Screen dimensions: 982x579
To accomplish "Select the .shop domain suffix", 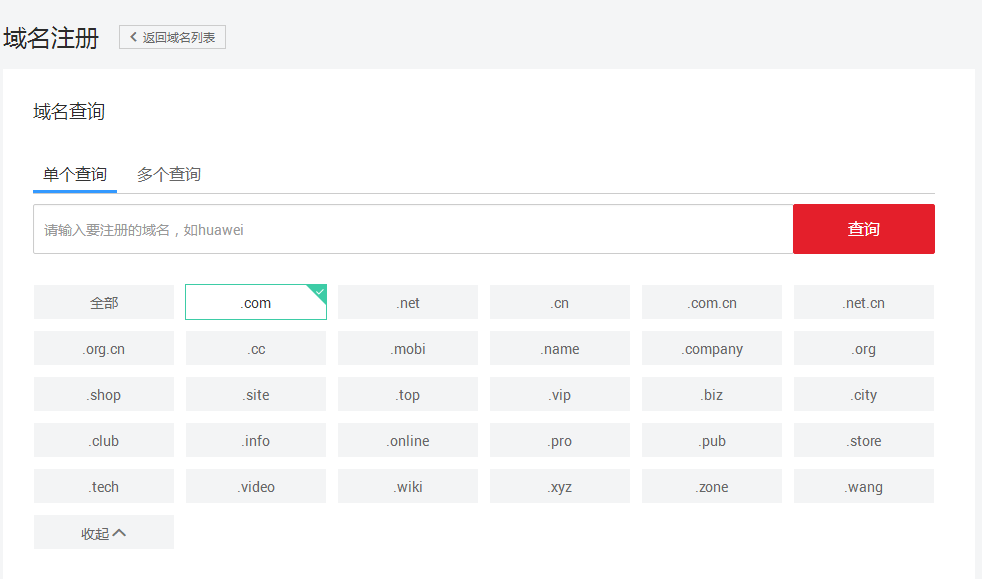I will 104,395.
